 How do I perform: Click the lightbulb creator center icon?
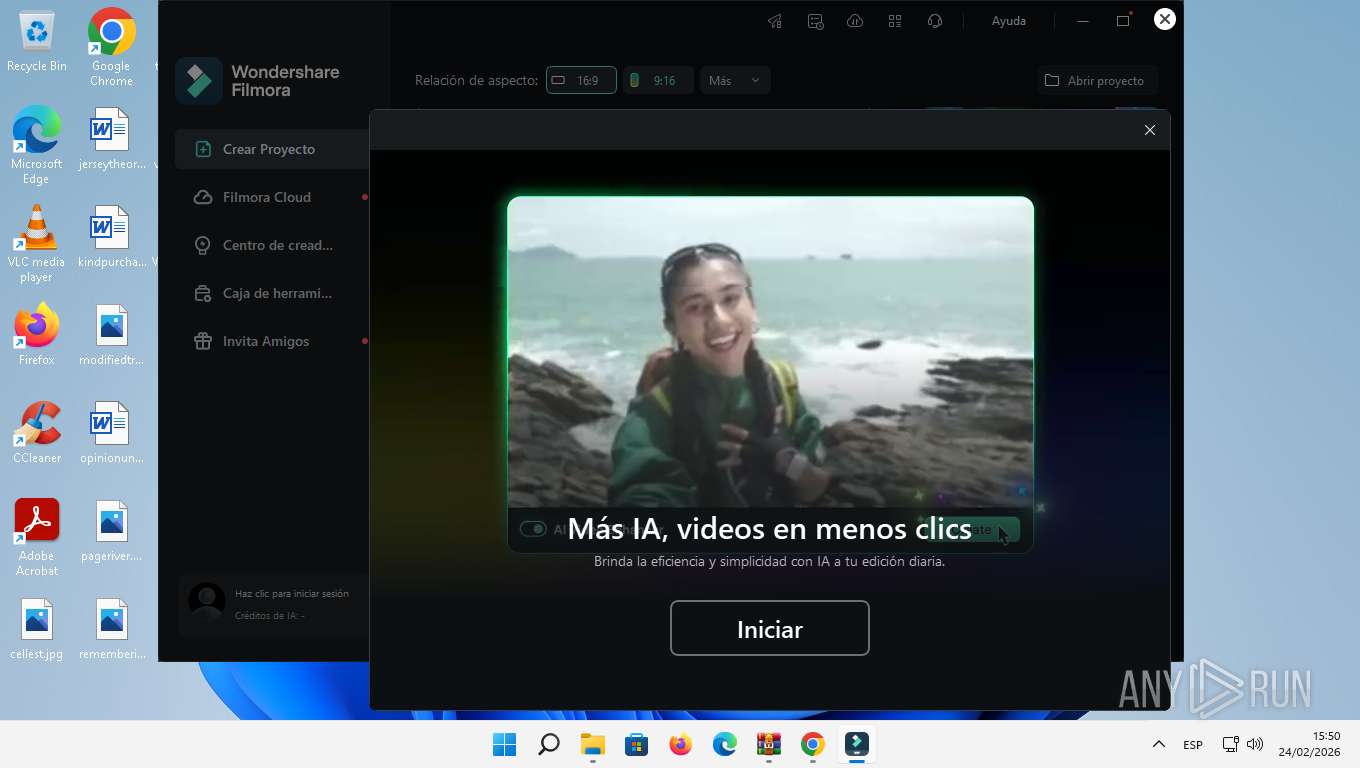203,245
